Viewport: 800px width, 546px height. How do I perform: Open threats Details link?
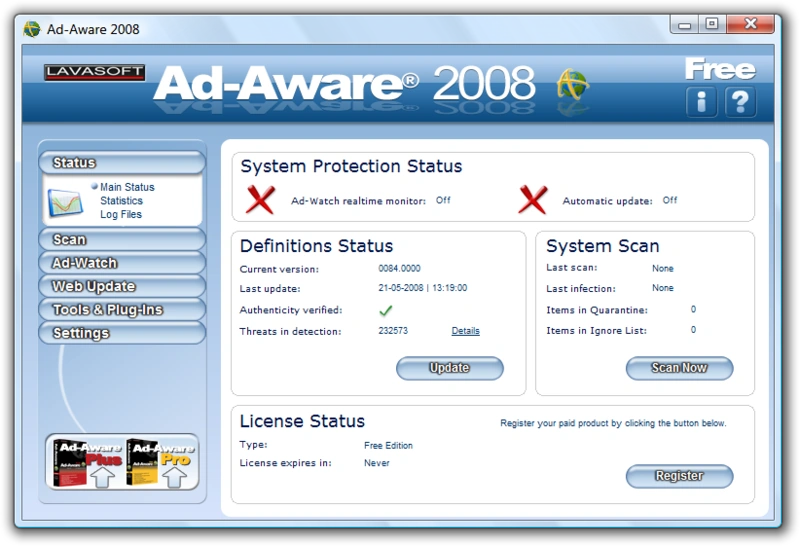(465, 331)
